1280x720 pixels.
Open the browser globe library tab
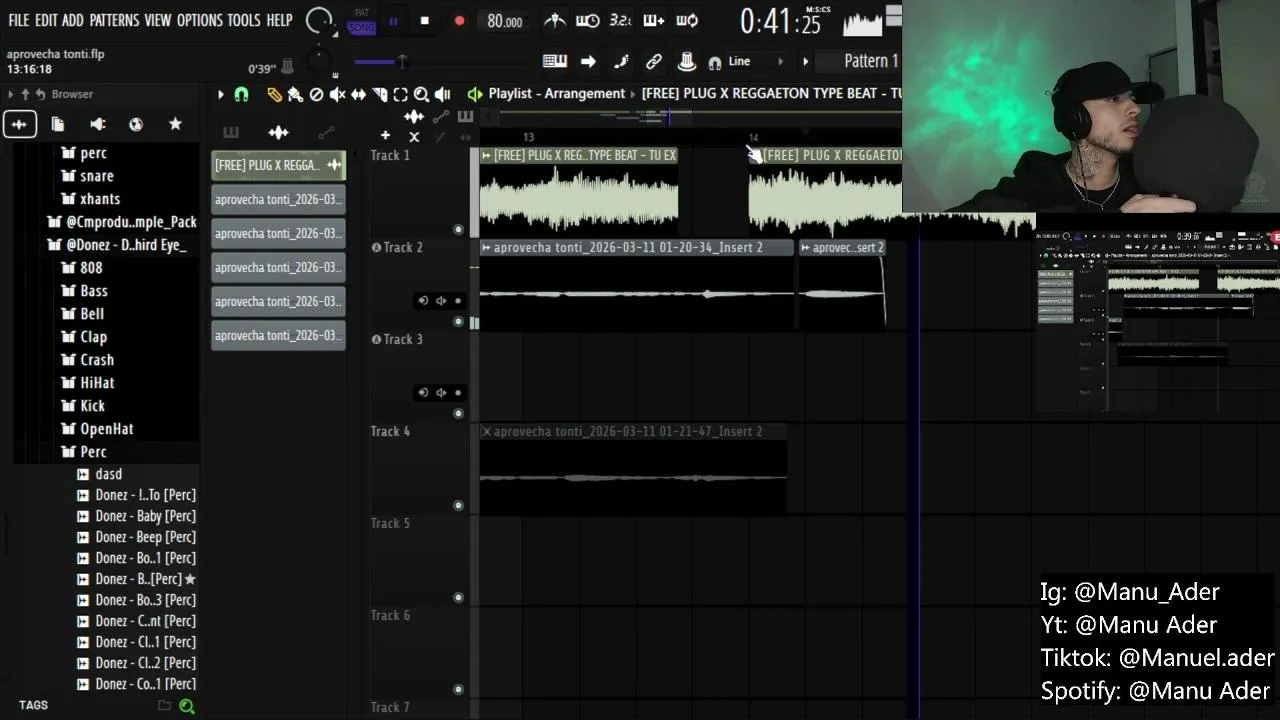pyautogui.click(x=136, y=124)
